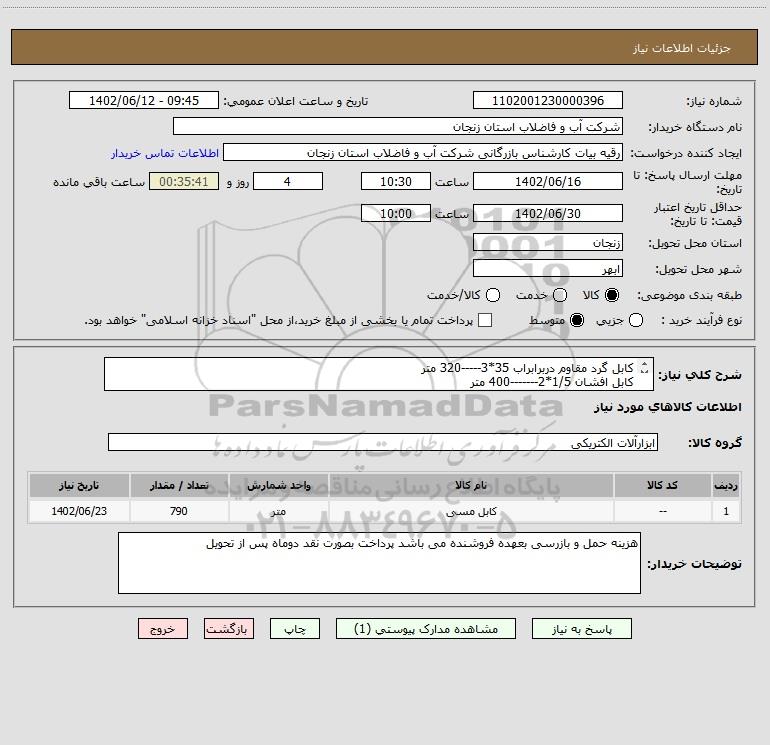Choose the متوسط purchase type radio
Image resolution: width=770 pixels, height=745 pixels.
coord(577,320)
